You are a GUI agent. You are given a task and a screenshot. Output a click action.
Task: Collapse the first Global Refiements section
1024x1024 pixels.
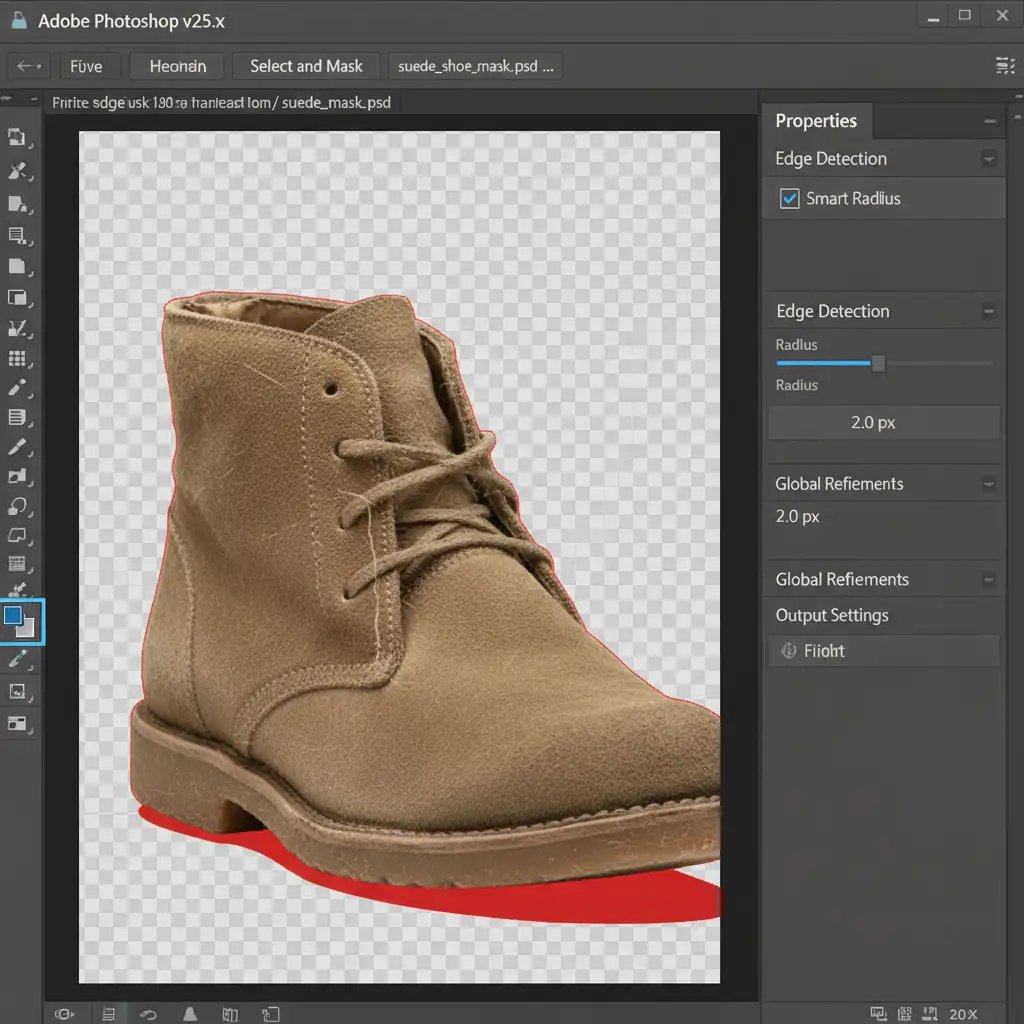[x=989, y=484]
